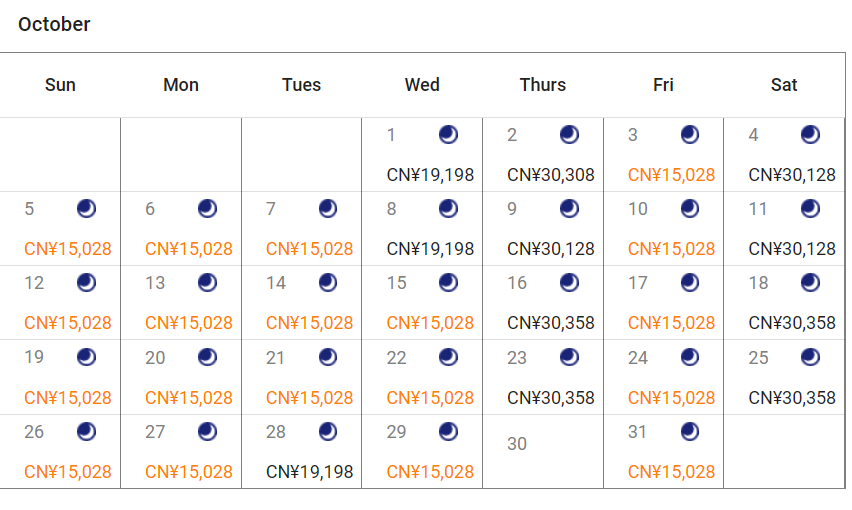Screen dimensions: 852x510
Task: Click the October month heading
Action: tap(54, 24)
